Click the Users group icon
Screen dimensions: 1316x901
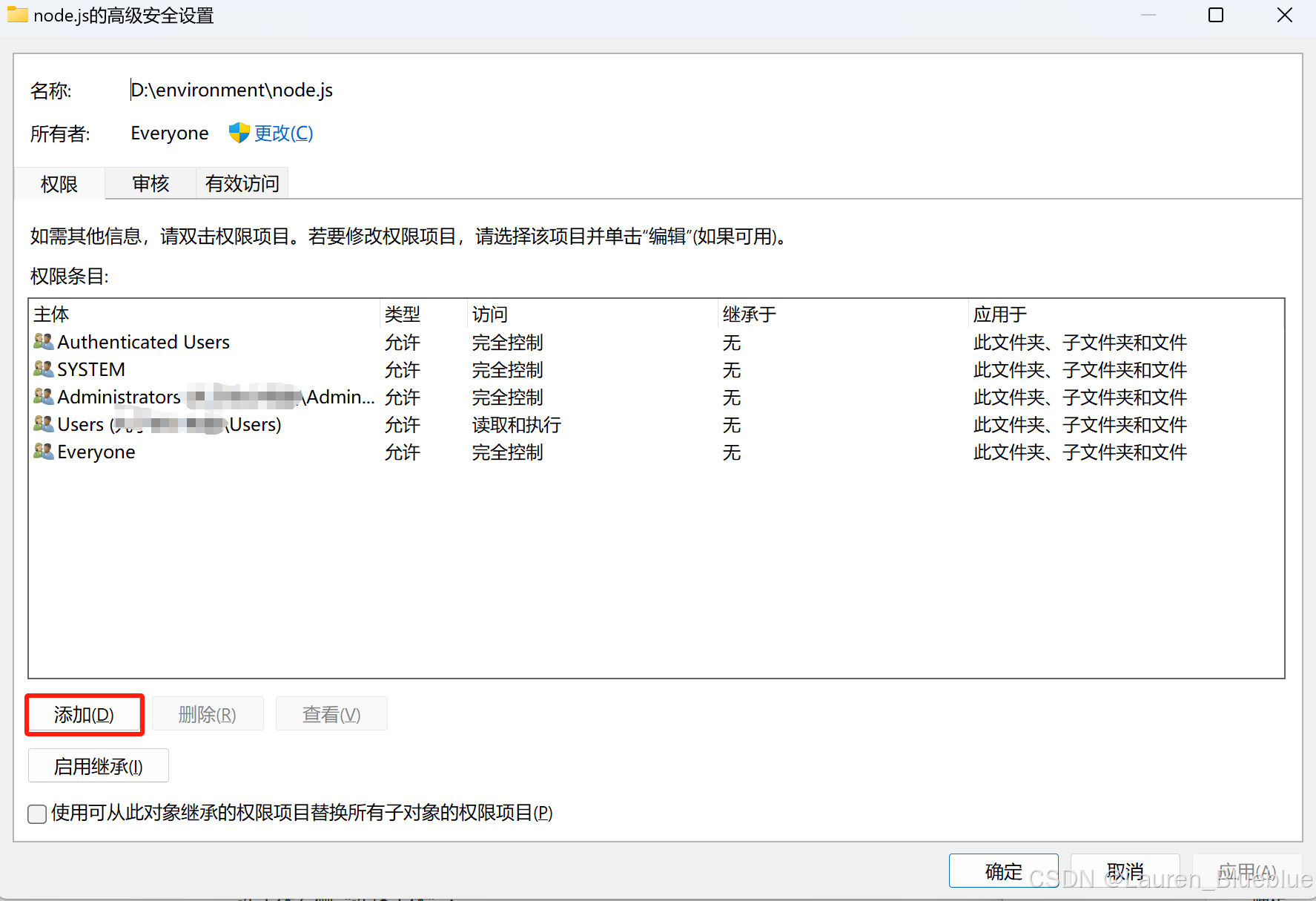pos(44,424)
